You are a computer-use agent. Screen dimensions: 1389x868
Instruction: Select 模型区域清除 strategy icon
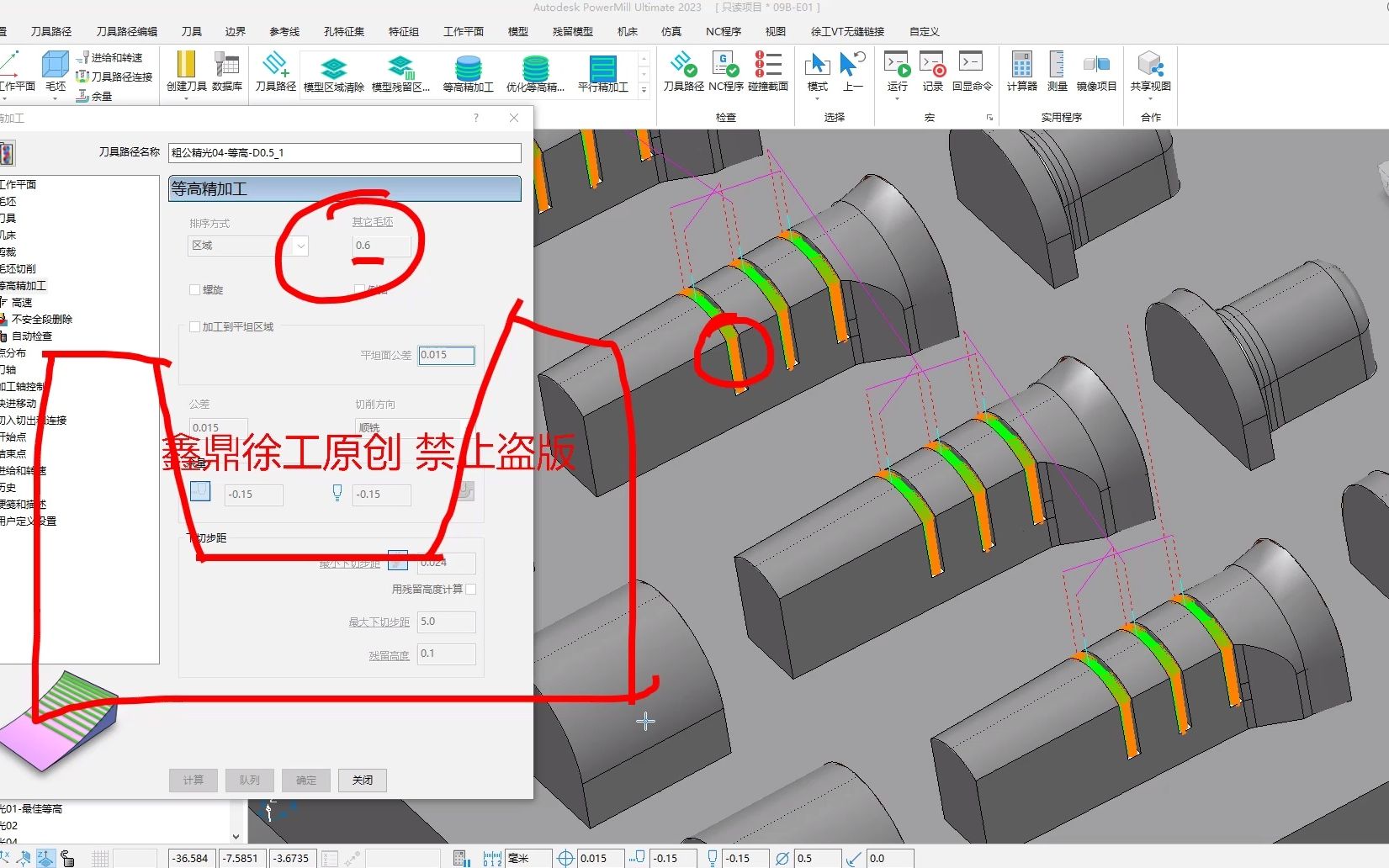click(333, 73)
